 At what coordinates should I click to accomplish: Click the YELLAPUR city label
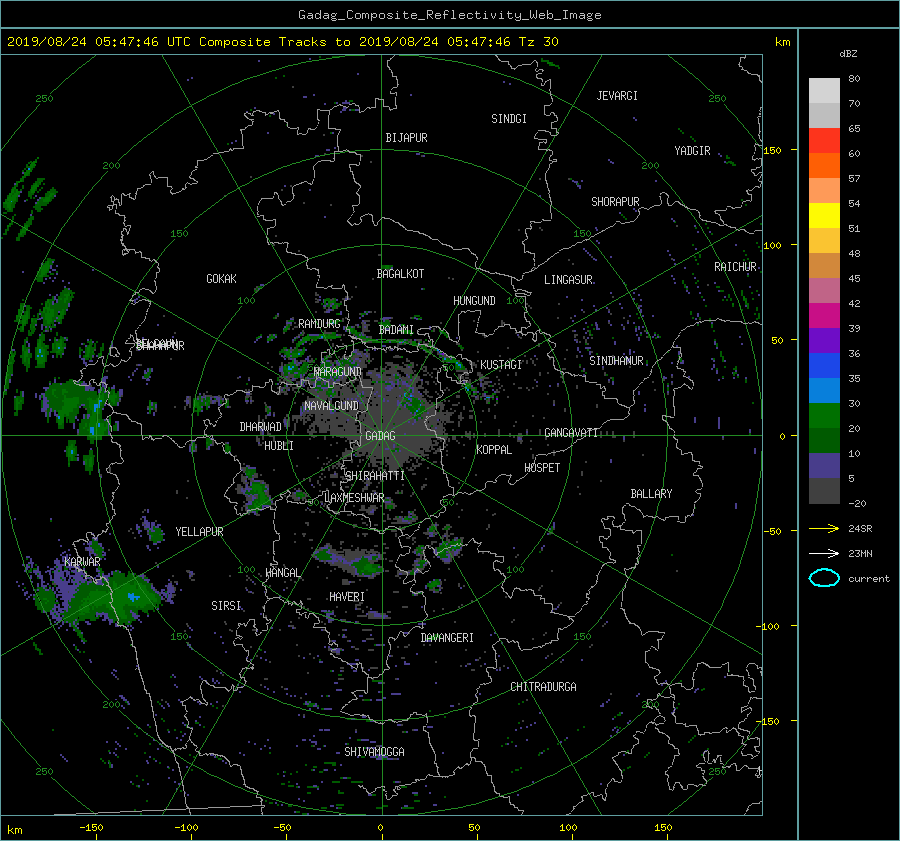pos(199,532)
